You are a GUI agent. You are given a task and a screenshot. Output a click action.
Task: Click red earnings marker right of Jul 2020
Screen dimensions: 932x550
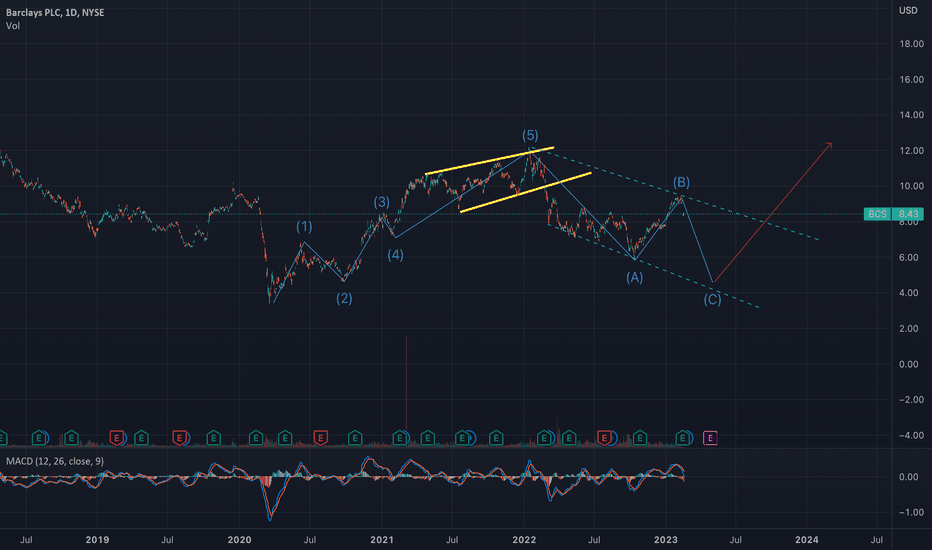click(x=320, y=438)
